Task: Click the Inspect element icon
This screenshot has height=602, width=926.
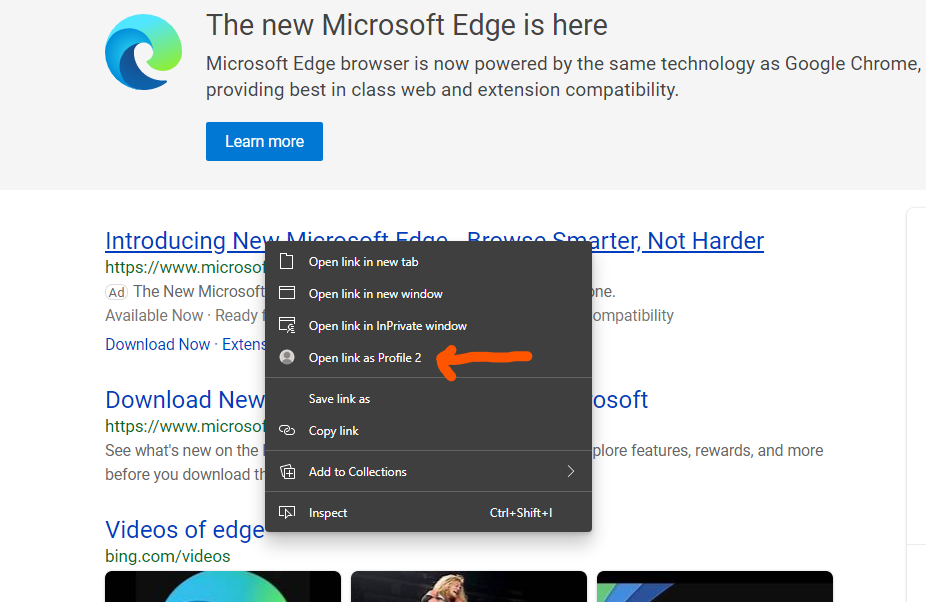Action: tap(287, 512)
